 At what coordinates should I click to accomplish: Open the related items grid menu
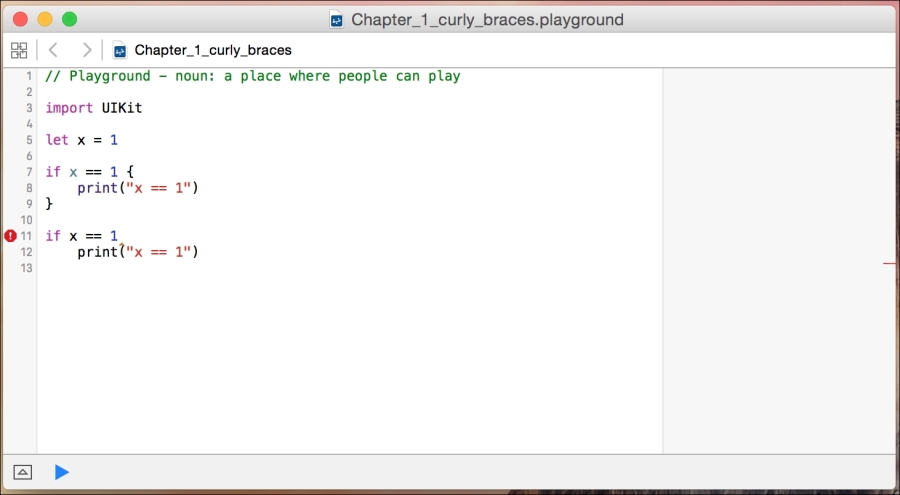(19, 50)
